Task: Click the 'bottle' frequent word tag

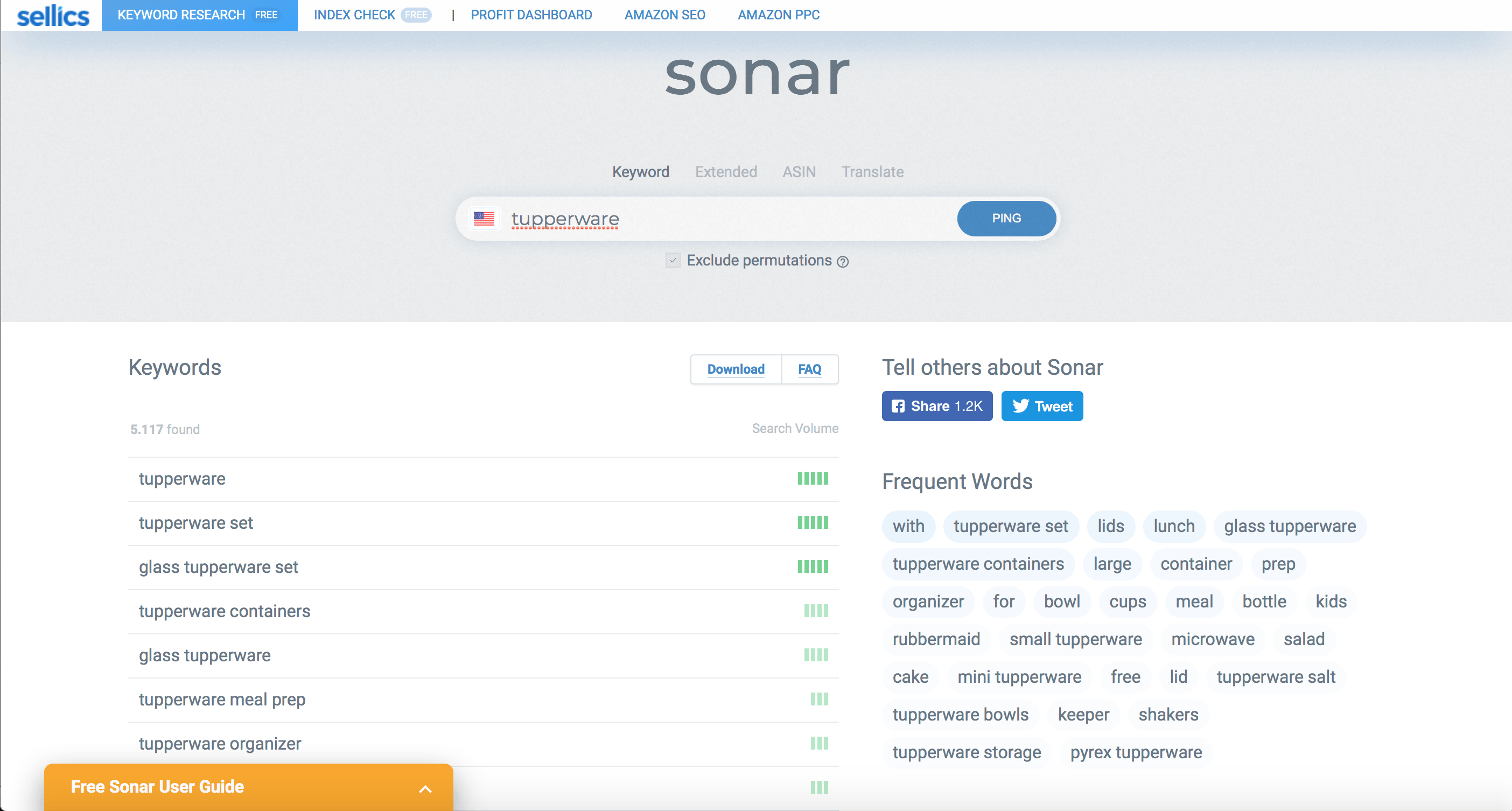Action: (1264, 602)
